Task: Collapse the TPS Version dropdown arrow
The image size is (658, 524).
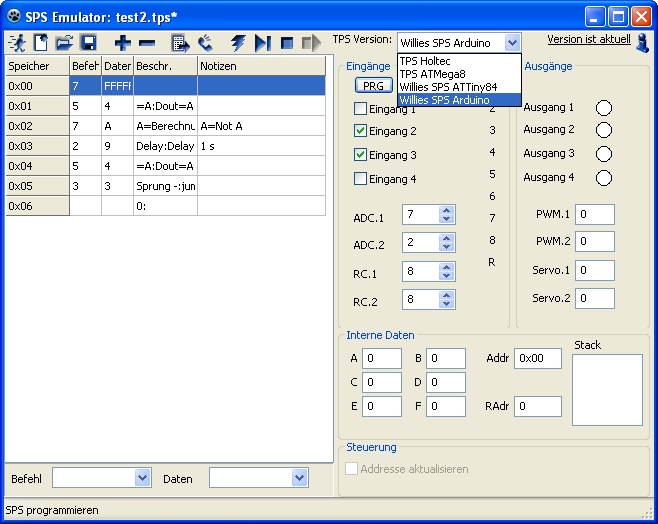Action: 512,42
